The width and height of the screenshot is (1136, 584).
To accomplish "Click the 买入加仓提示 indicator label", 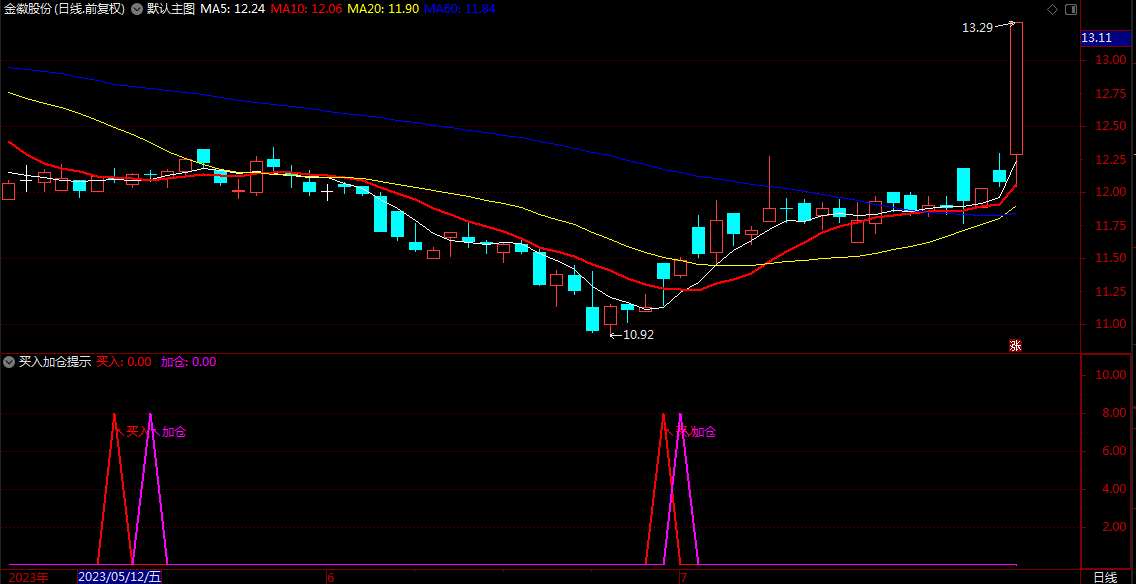I will (x=55, y=362).
